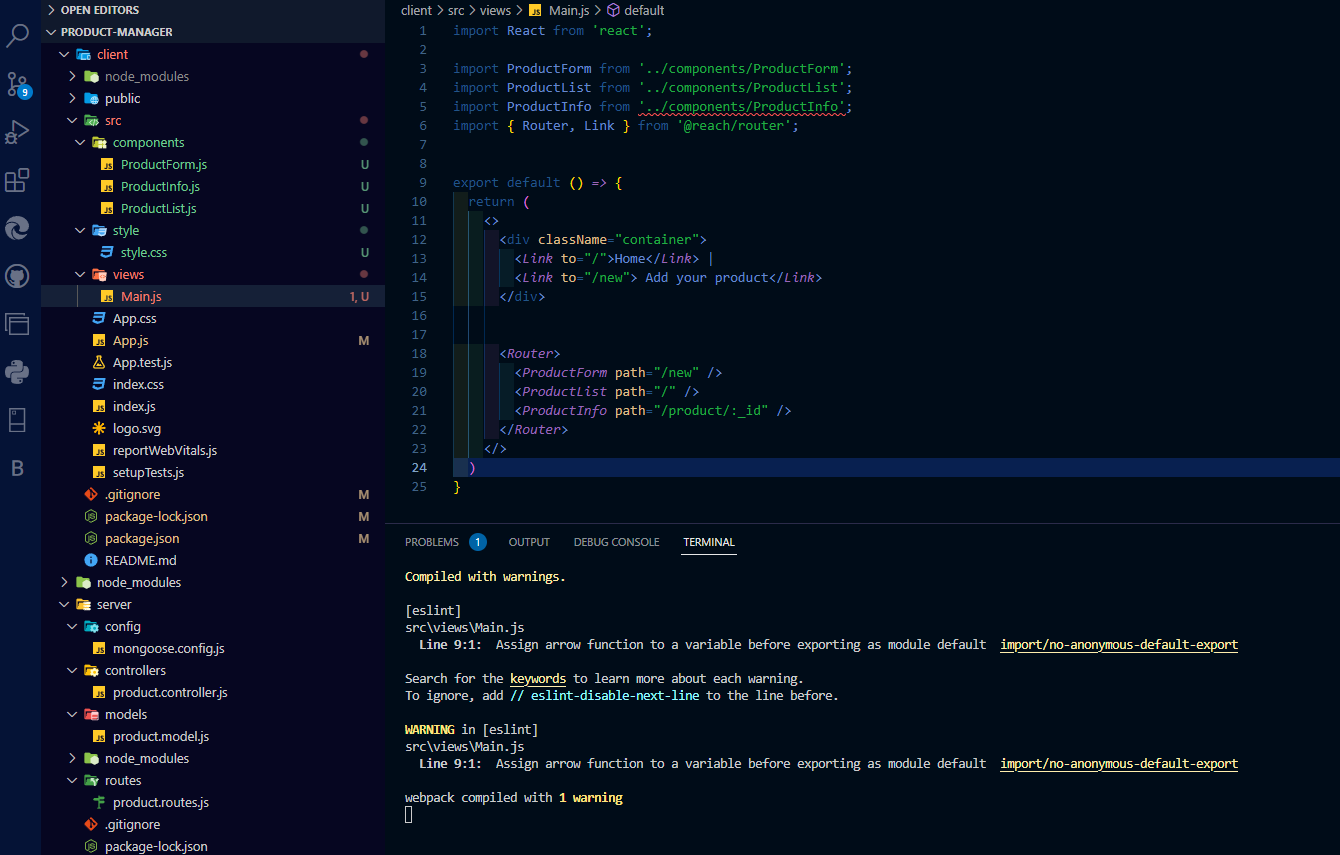Select the Run and Debug icon

tap(20, 131)
